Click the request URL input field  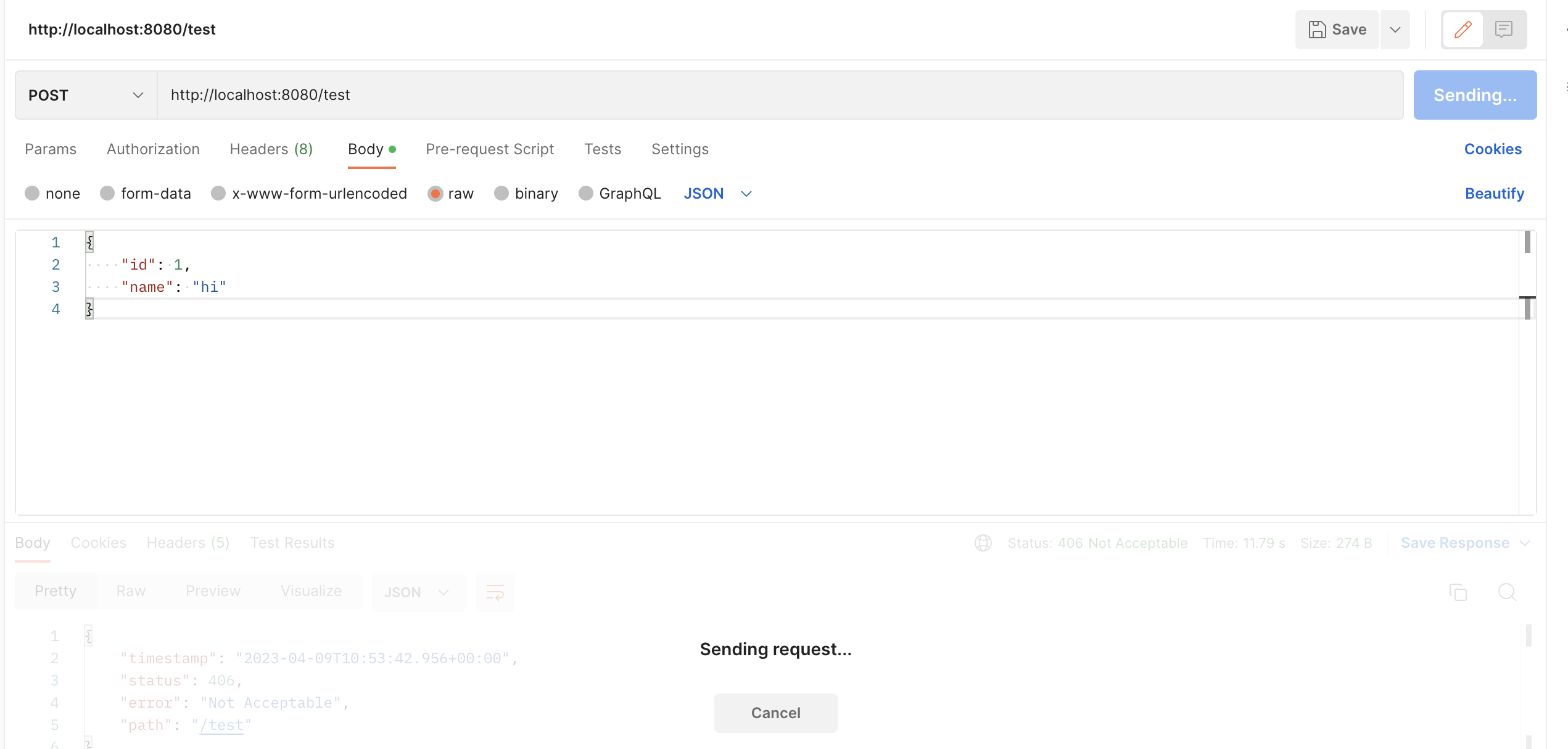(780, 95)
